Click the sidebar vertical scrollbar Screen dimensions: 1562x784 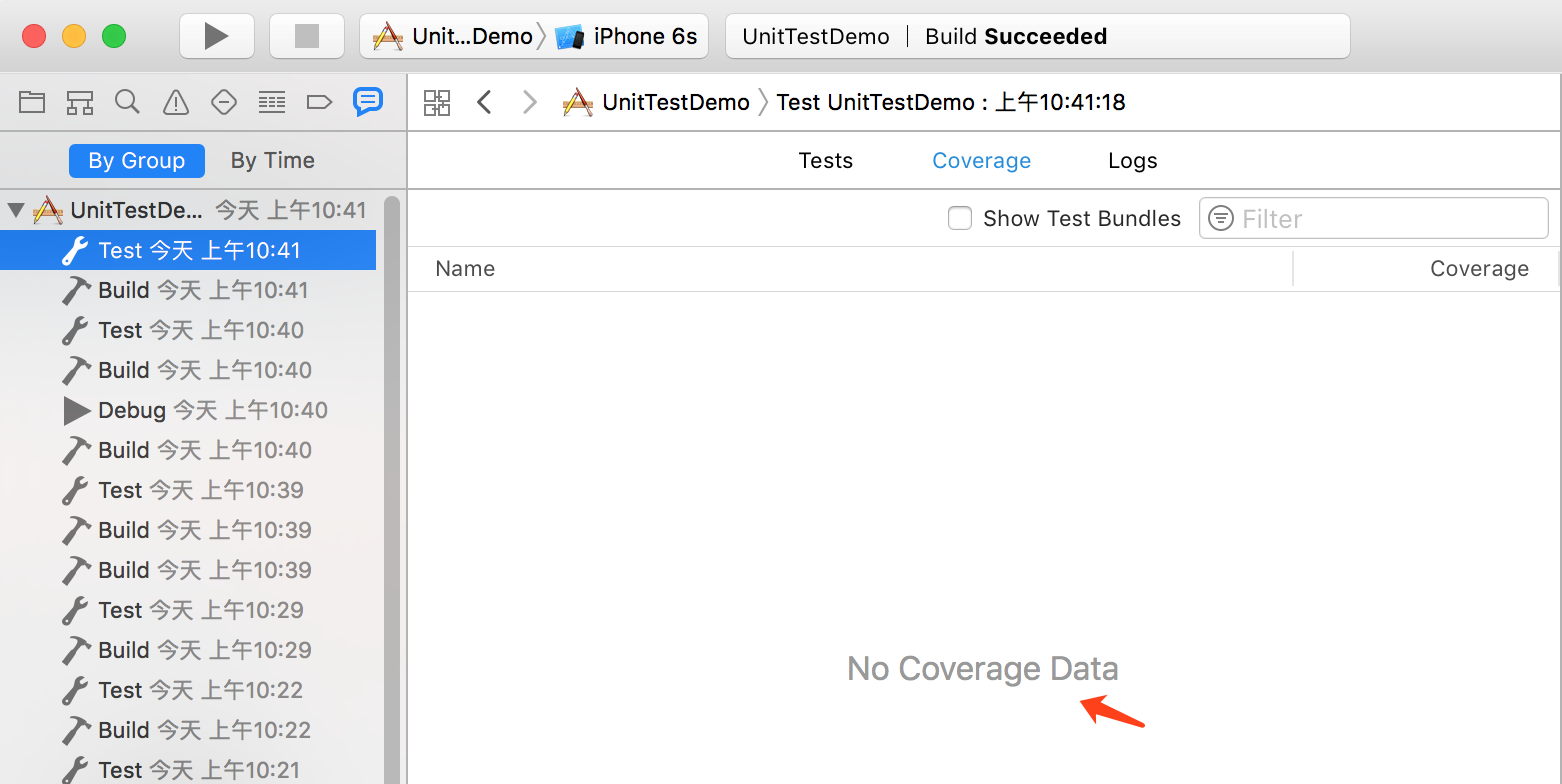[x=392, y=490]
